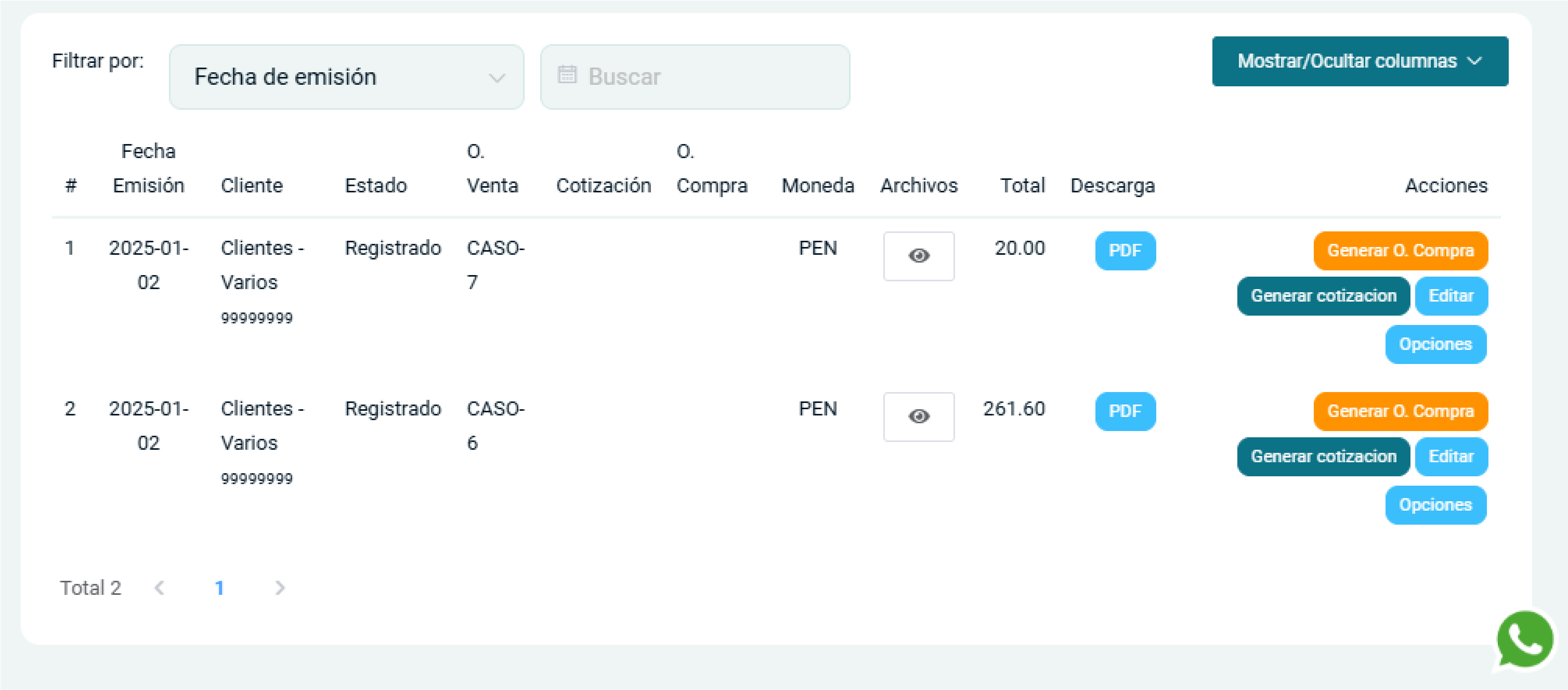Select page 1 in pagination

[x=219, y=588]
